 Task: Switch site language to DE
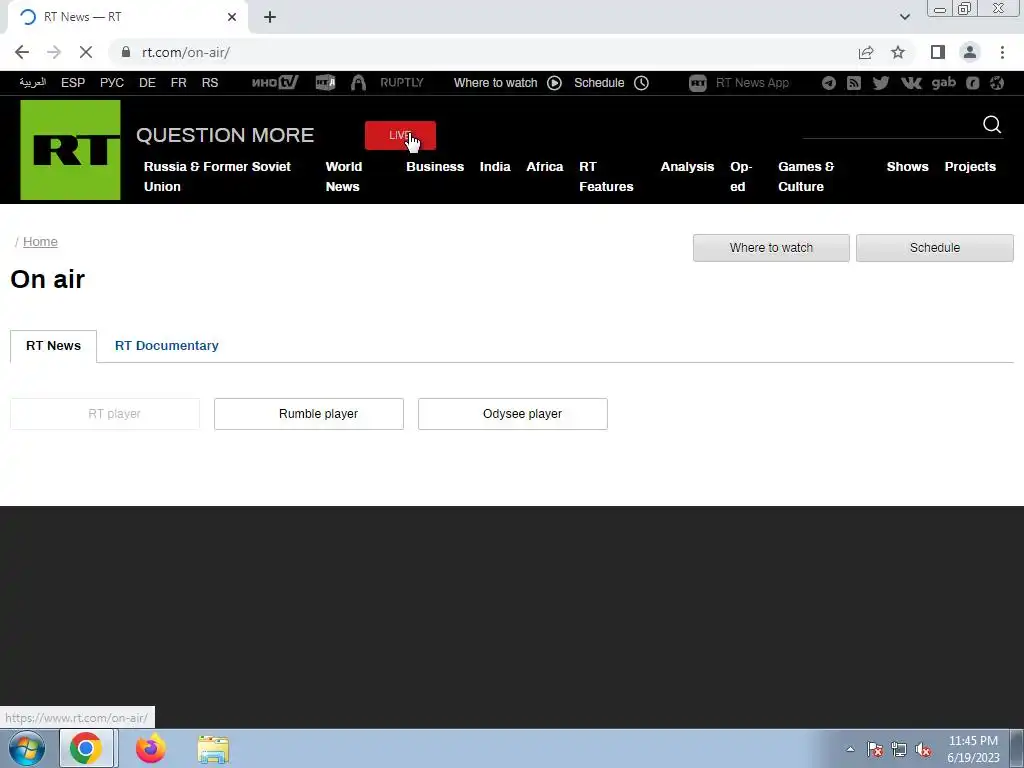pyautogui.click(x=147, y=83)
